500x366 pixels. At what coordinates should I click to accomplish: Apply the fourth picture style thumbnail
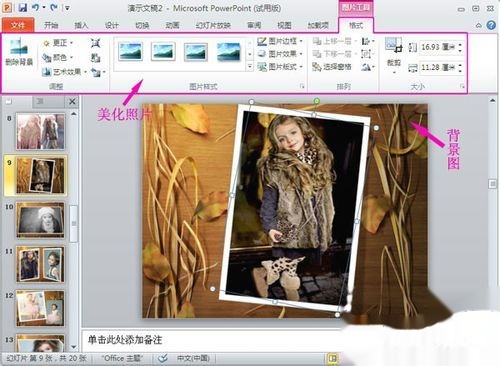pyautogui.click(x=228, y=52)
